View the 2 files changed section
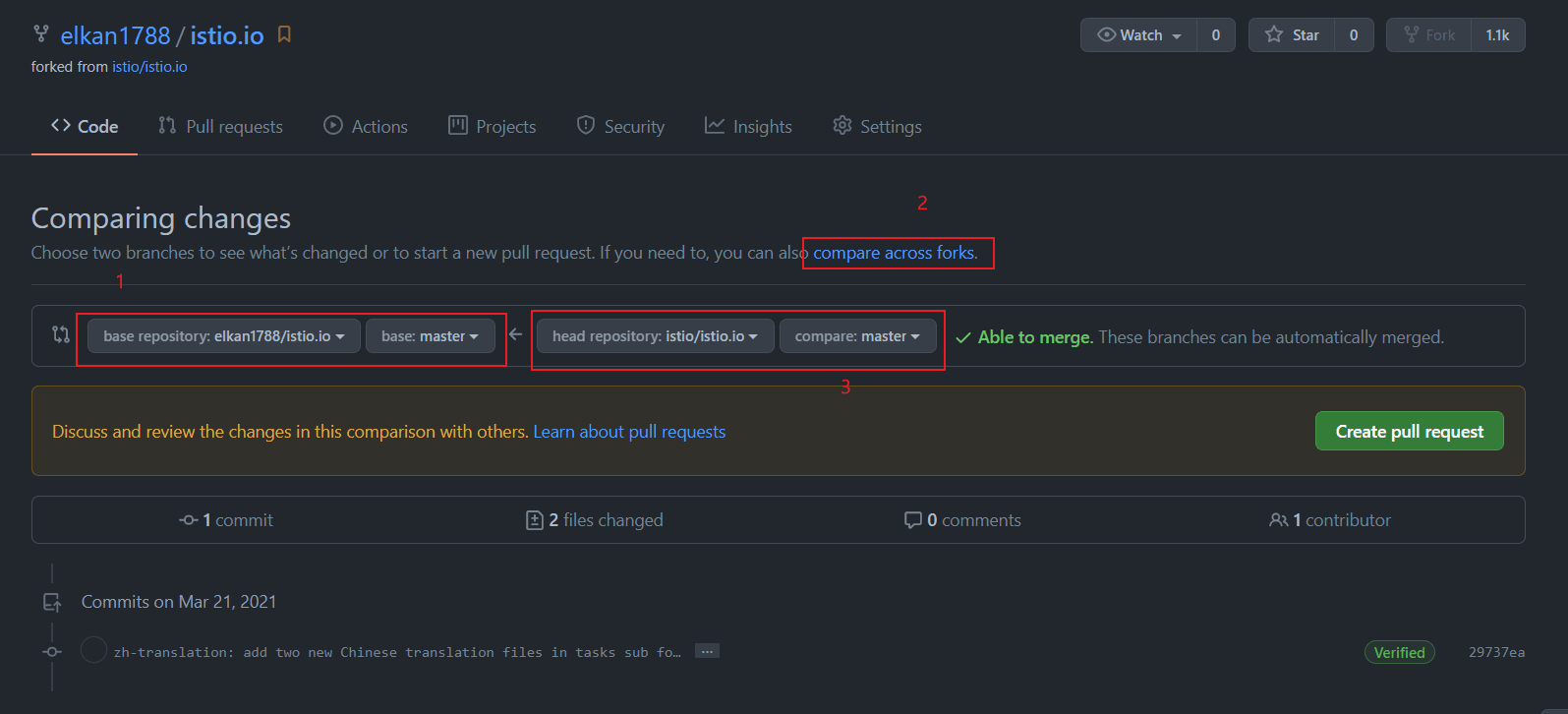Viewport: 1568px width, 714px height. [595, 520]
